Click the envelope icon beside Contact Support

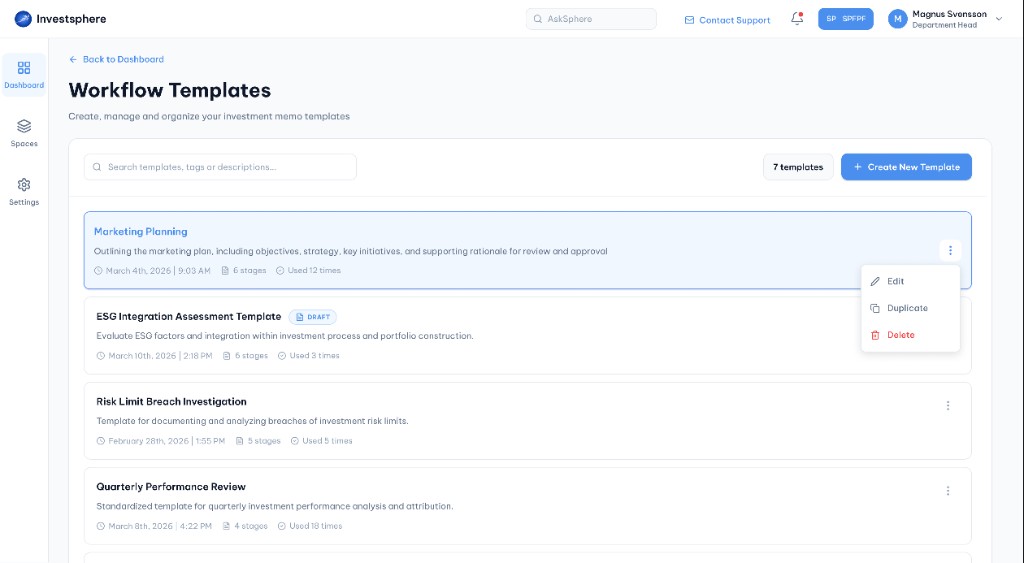click(689, 20)
